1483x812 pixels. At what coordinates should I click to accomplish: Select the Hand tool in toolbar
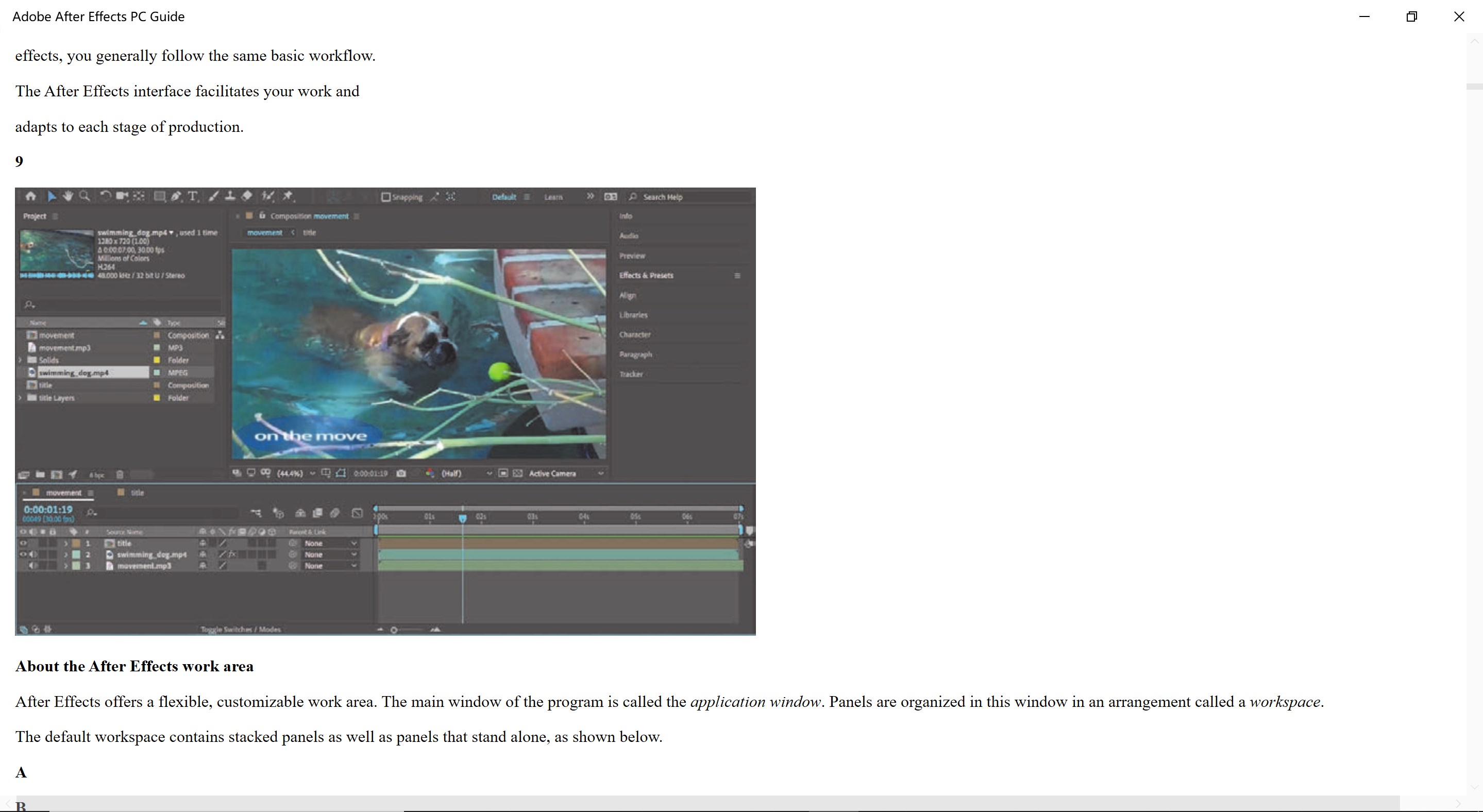tap(68, 196)
